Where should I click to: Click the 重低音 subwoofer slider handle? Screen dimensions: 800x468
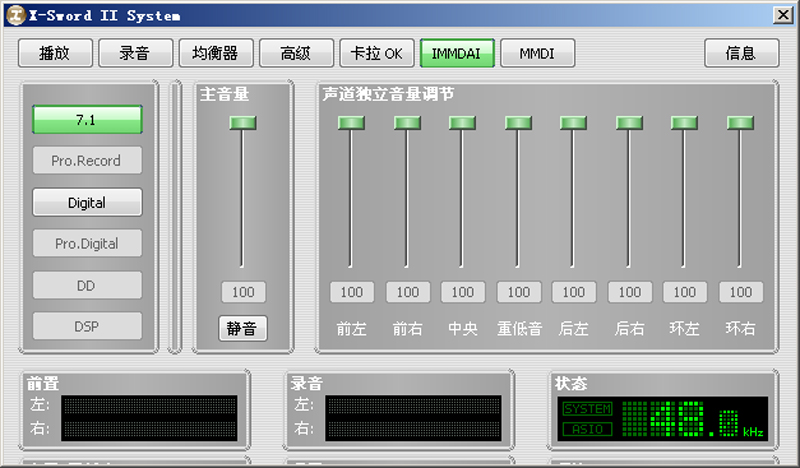[x=518, y=122]
